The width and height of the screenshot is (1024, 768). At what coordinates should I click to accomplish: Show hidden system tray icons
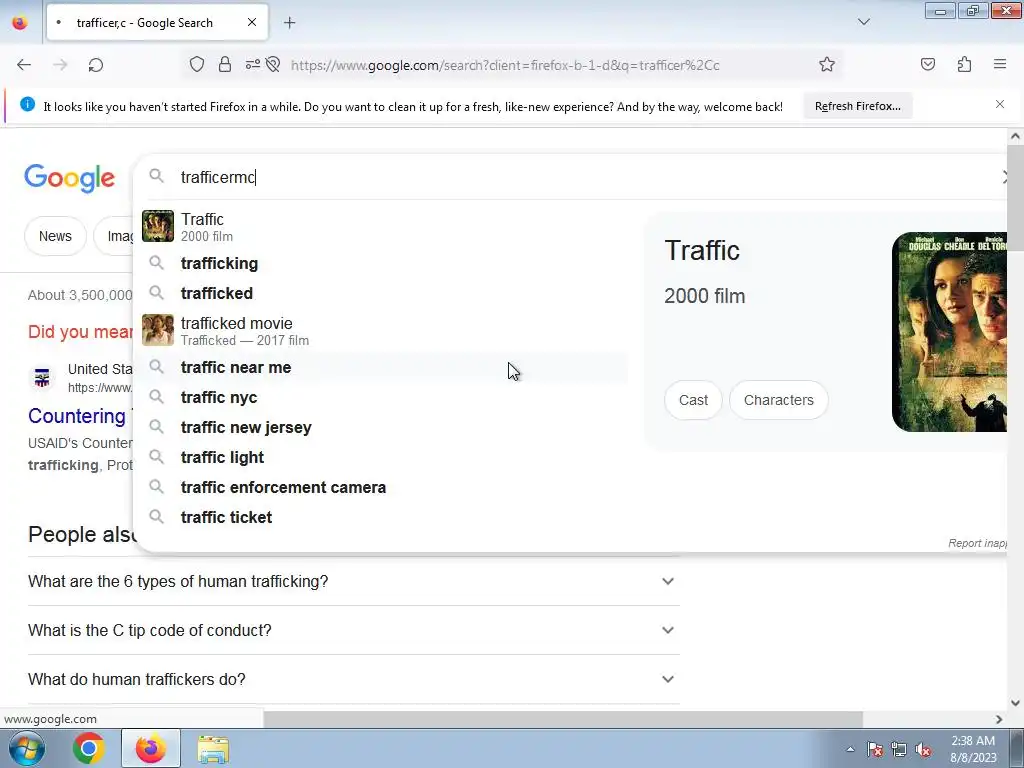click(850, 749)
